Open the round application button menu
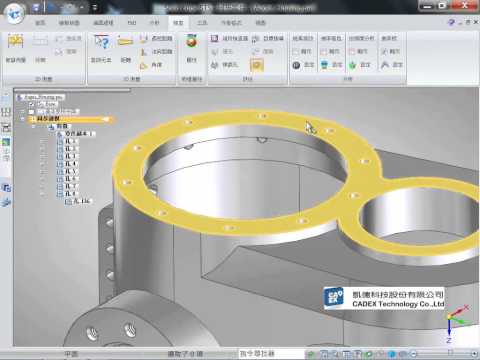Image resolution: width=480 pixels, height=360 pixels. pyautogui.click(x=14, y=13)
